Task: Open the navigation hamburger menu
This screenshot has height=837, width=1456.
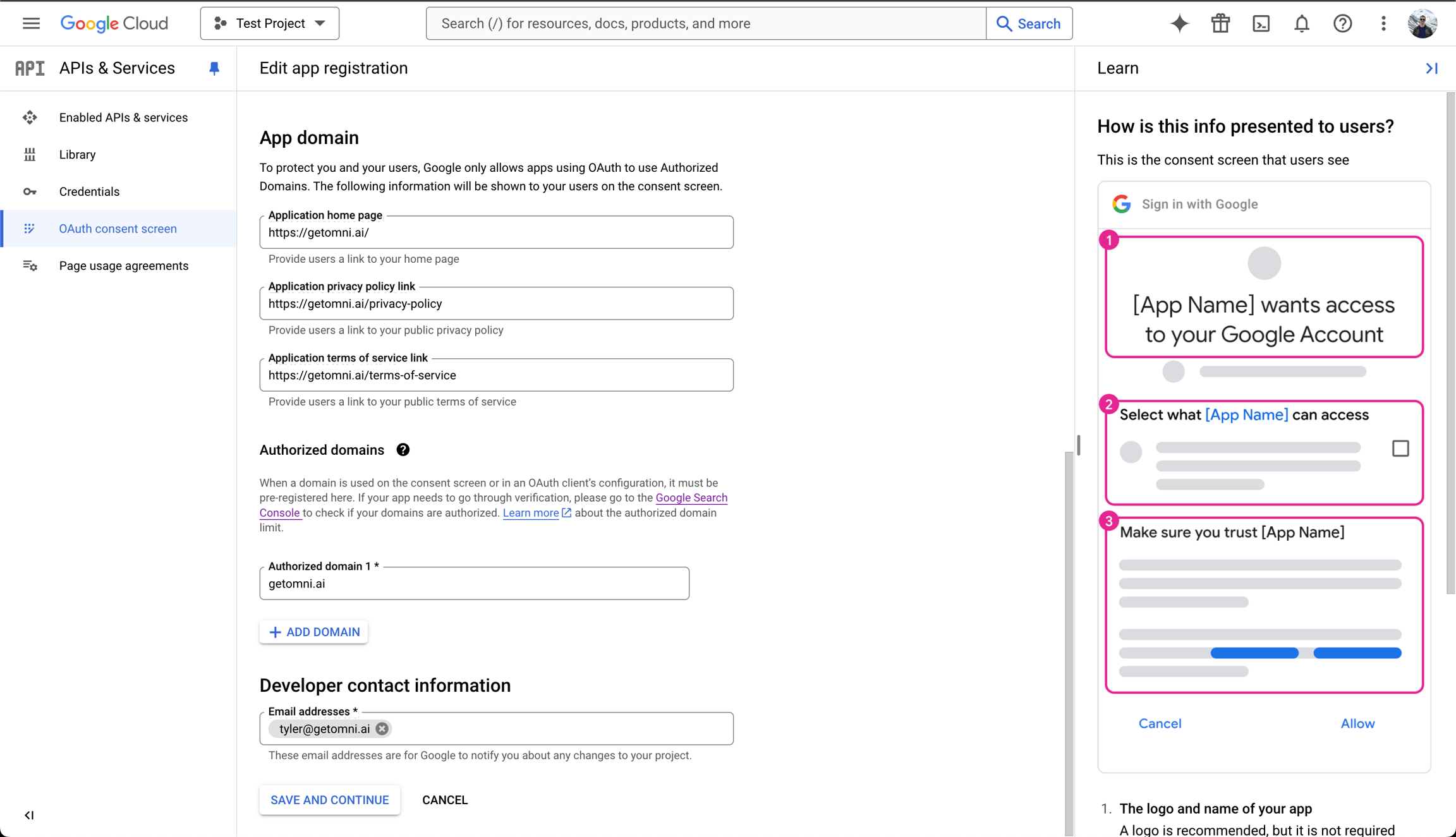Action: tap(30, 23)
